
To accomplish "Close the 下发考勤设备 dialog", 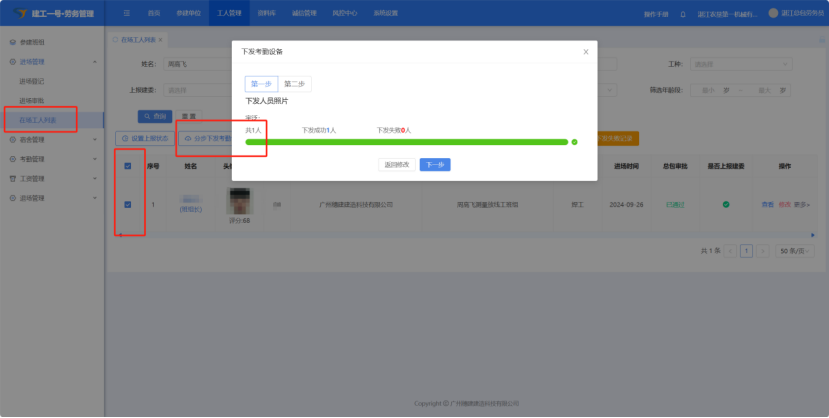I will [x=586, y=51].
